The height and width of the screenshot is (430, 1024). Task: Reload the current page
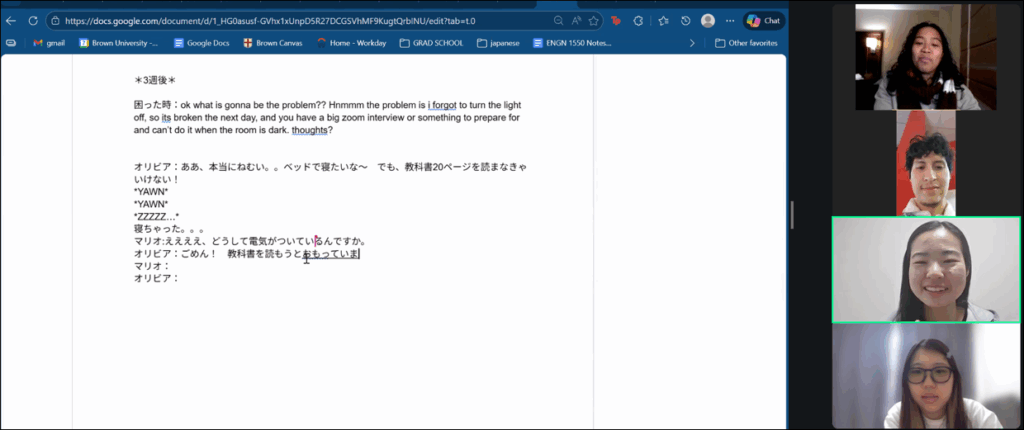(33, 20)
